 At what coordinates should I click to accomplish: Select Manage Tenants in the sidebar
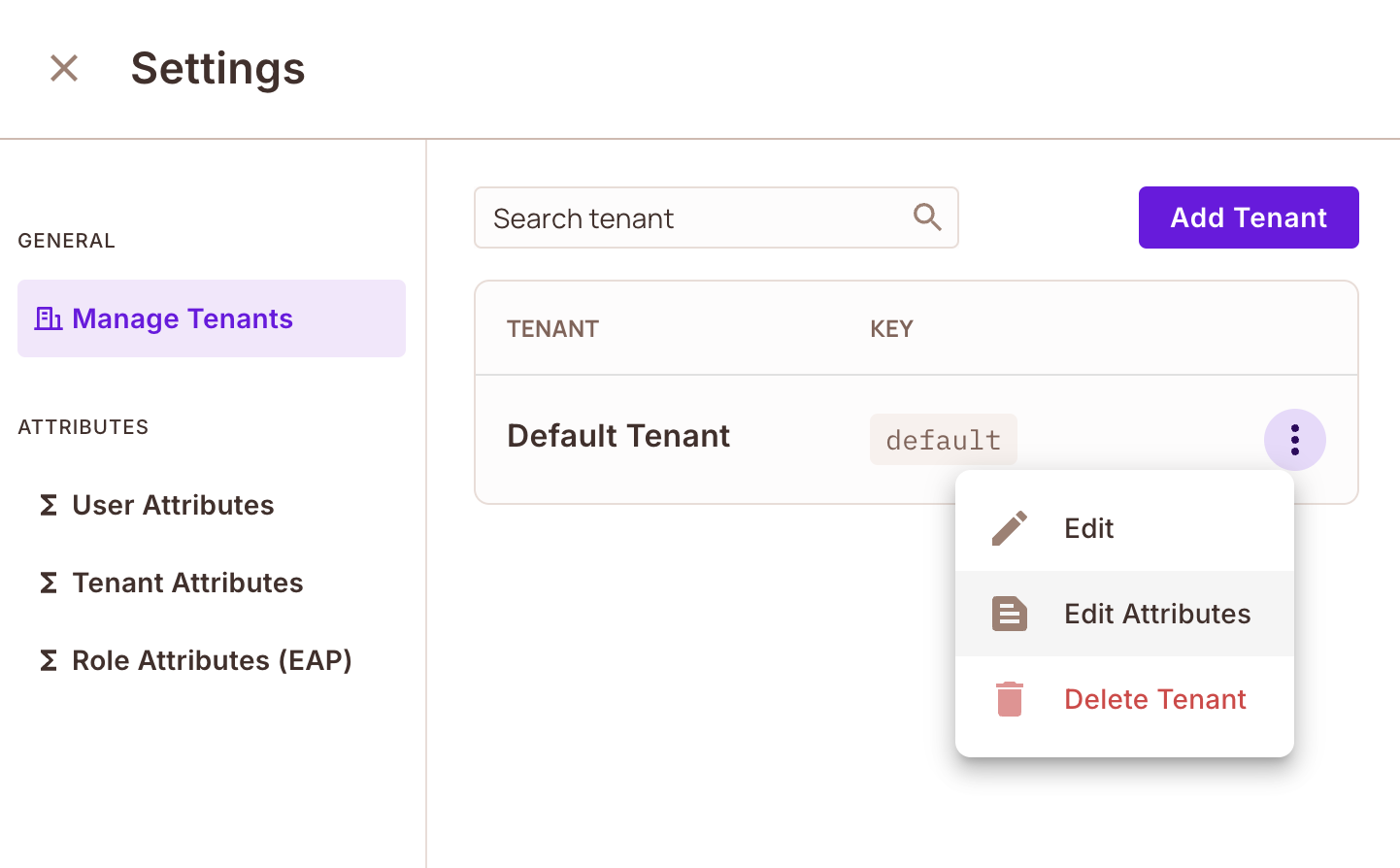point(182,317)
